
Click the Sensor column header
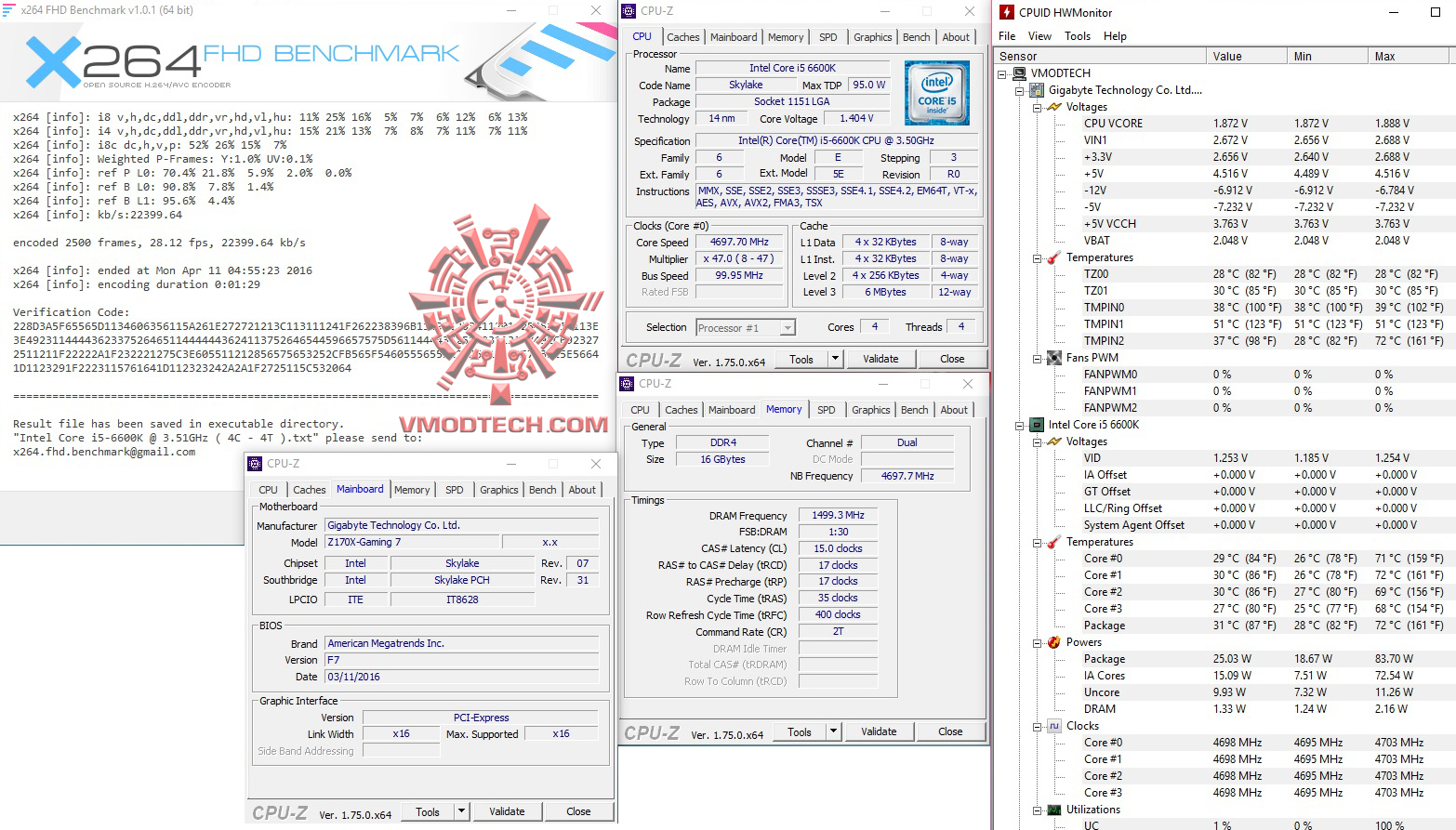(1101, 57)
